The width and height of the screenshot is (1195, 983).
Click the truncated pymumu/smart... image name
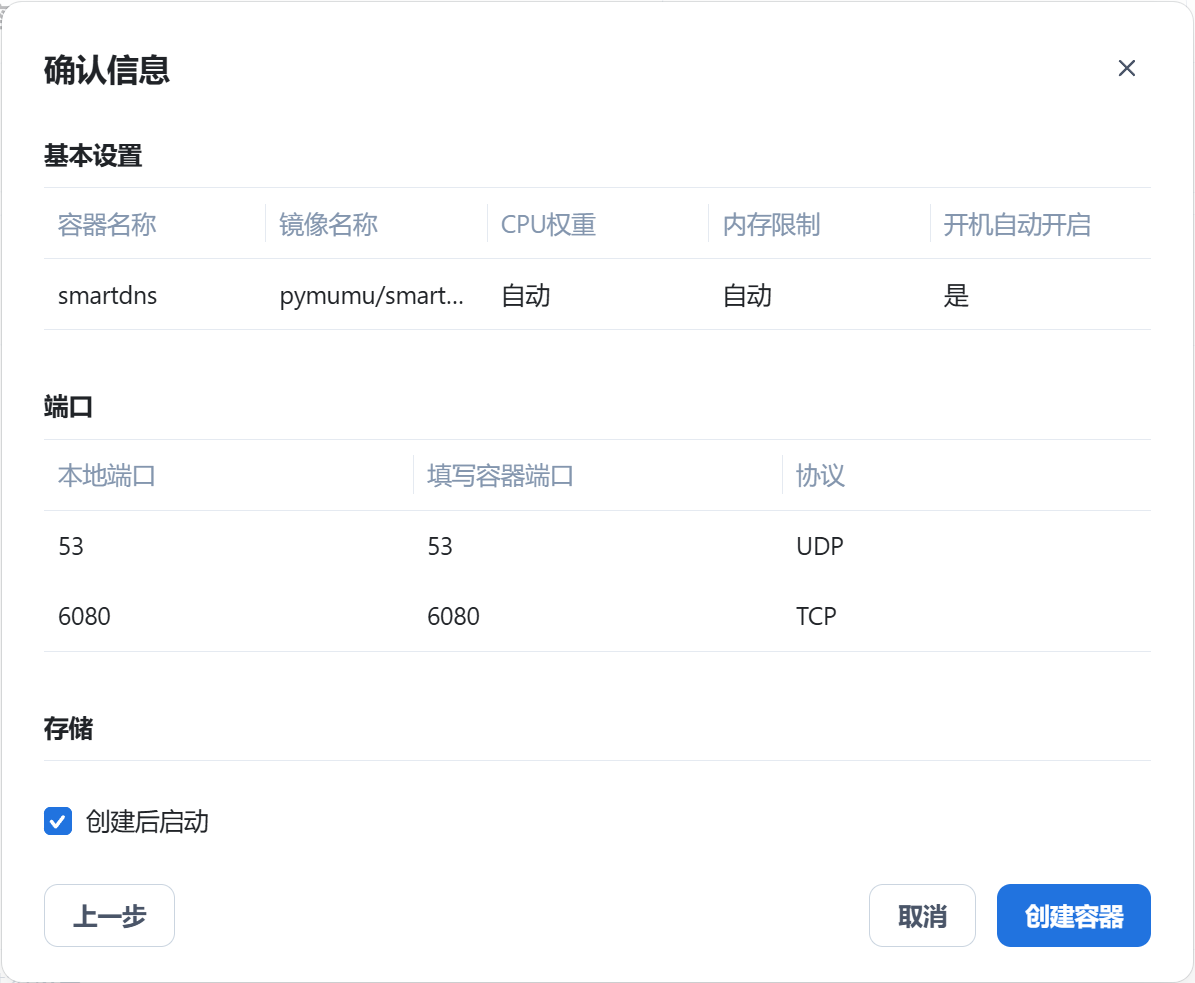[371, 296]
